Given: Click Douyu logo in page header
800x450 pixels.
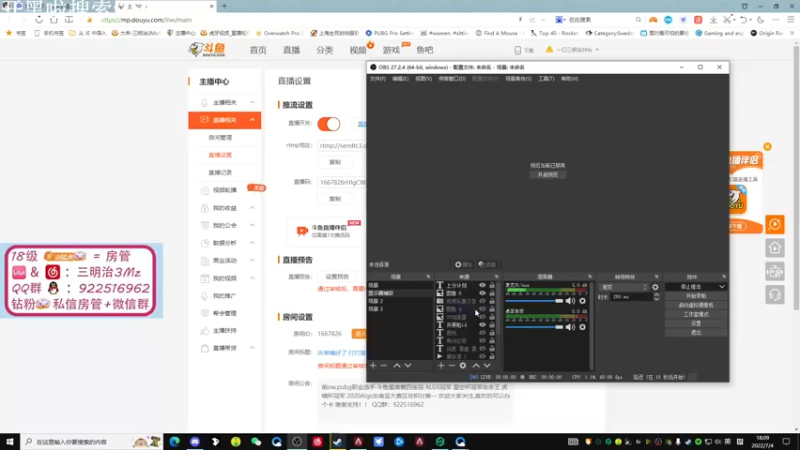Looking at the screenshot, I should pos(207,49).
